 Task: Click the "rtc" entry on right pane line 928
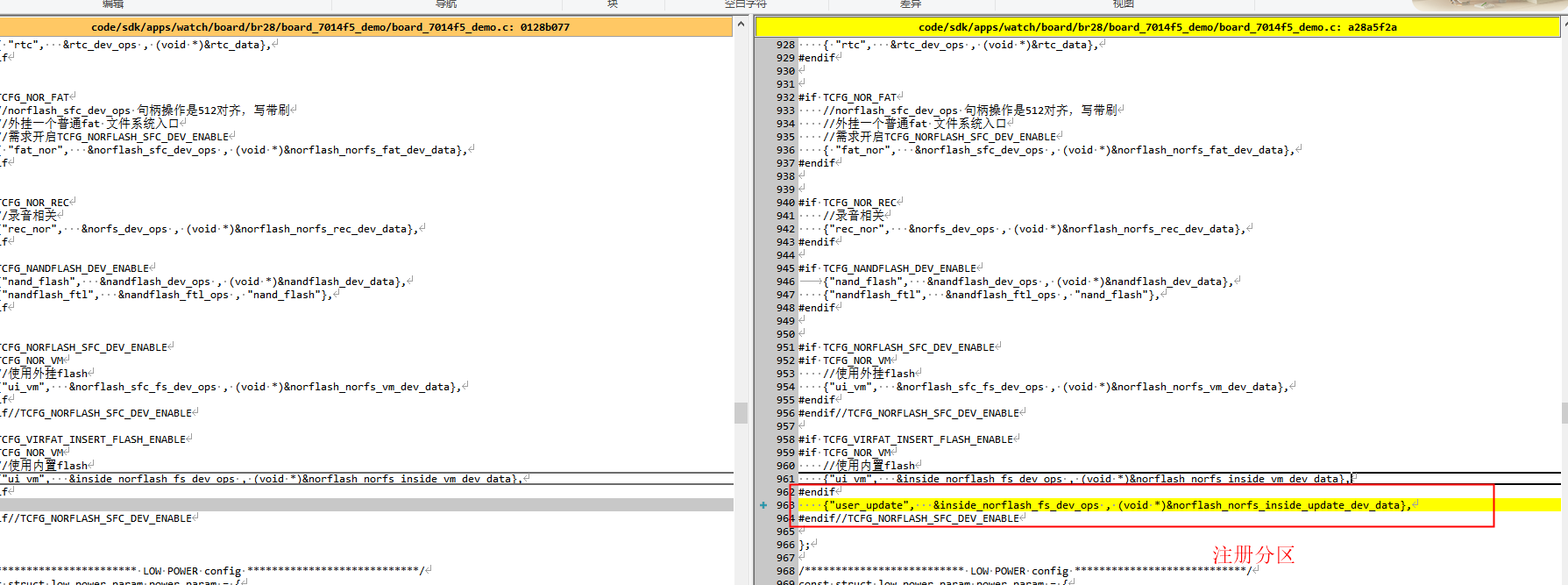click(x=961, y=45)
